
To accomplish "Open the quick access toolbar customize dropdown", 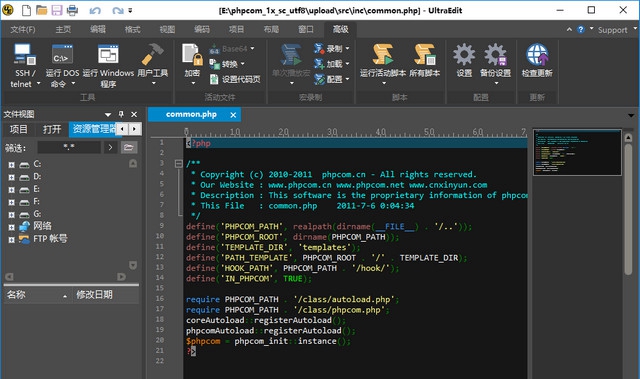I will coord(130,11).
